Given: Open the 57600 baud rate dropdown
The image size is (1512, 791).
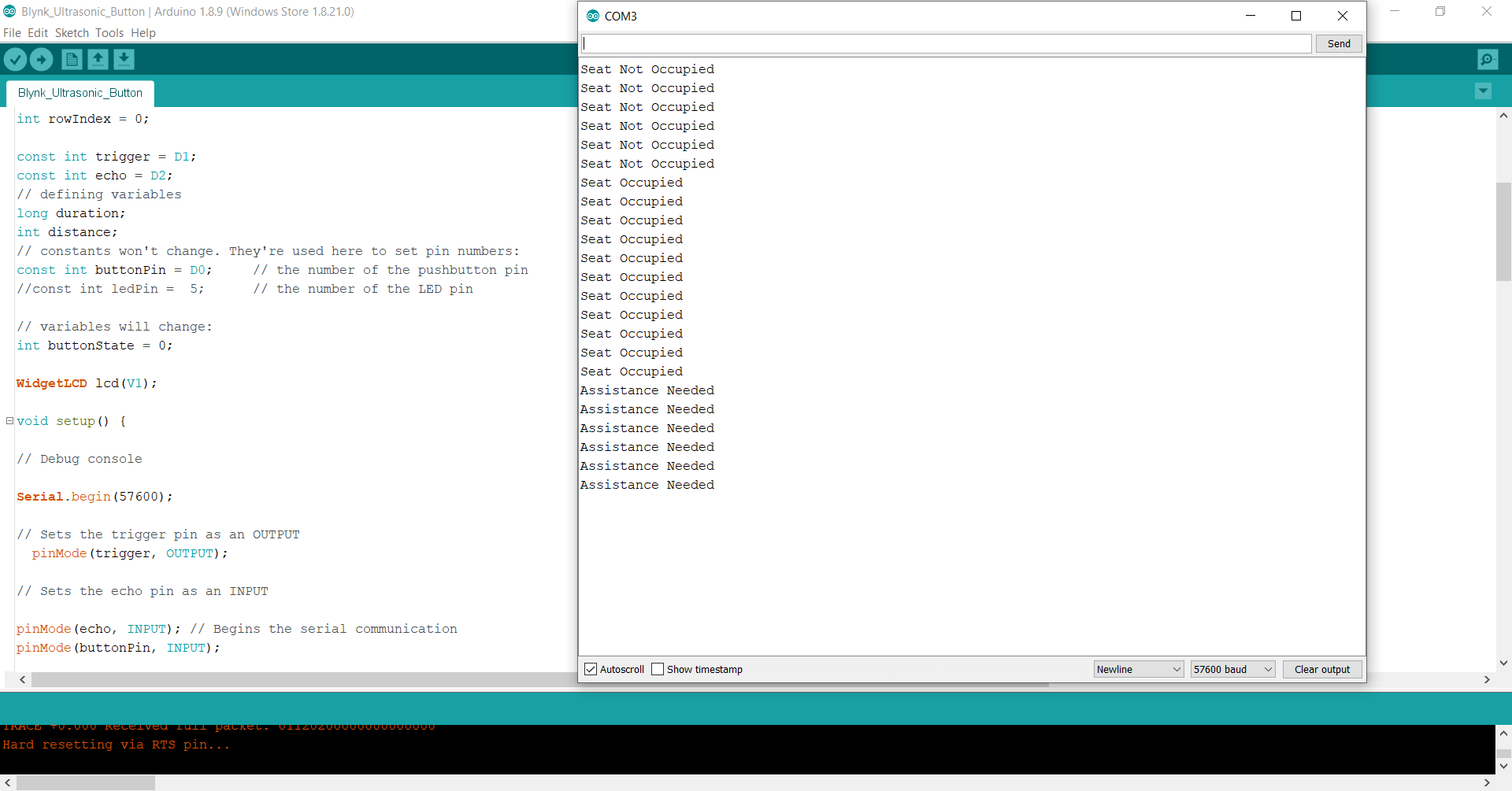Looking at the screenshot, I should (x=1232, y=670).
